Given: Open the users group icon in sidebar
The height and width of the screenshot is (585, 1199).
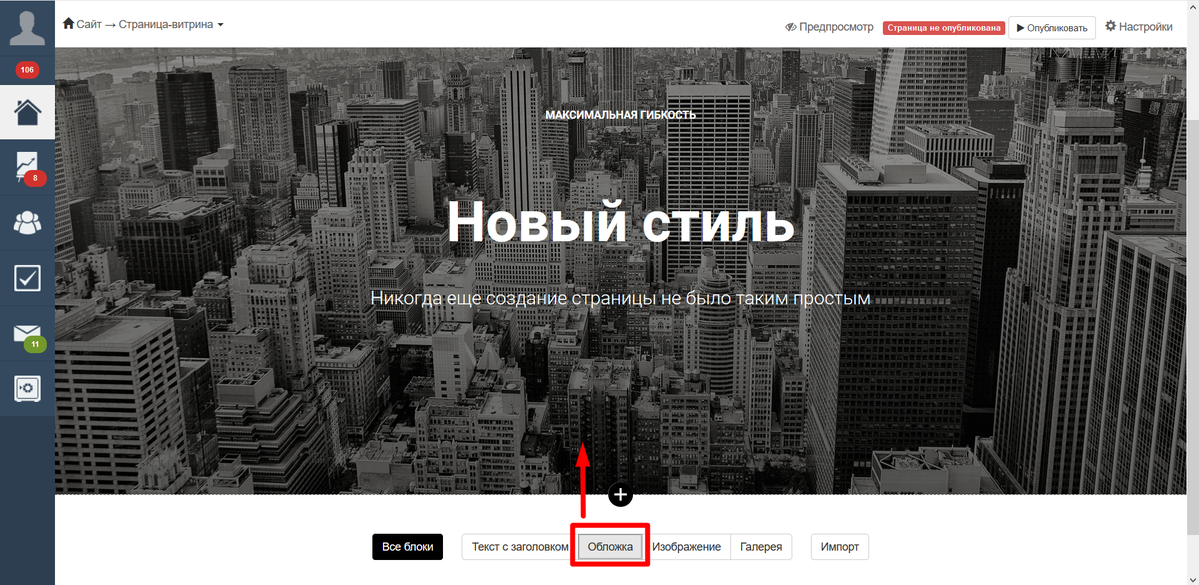Looking at the screenshot, I should 28,223.
